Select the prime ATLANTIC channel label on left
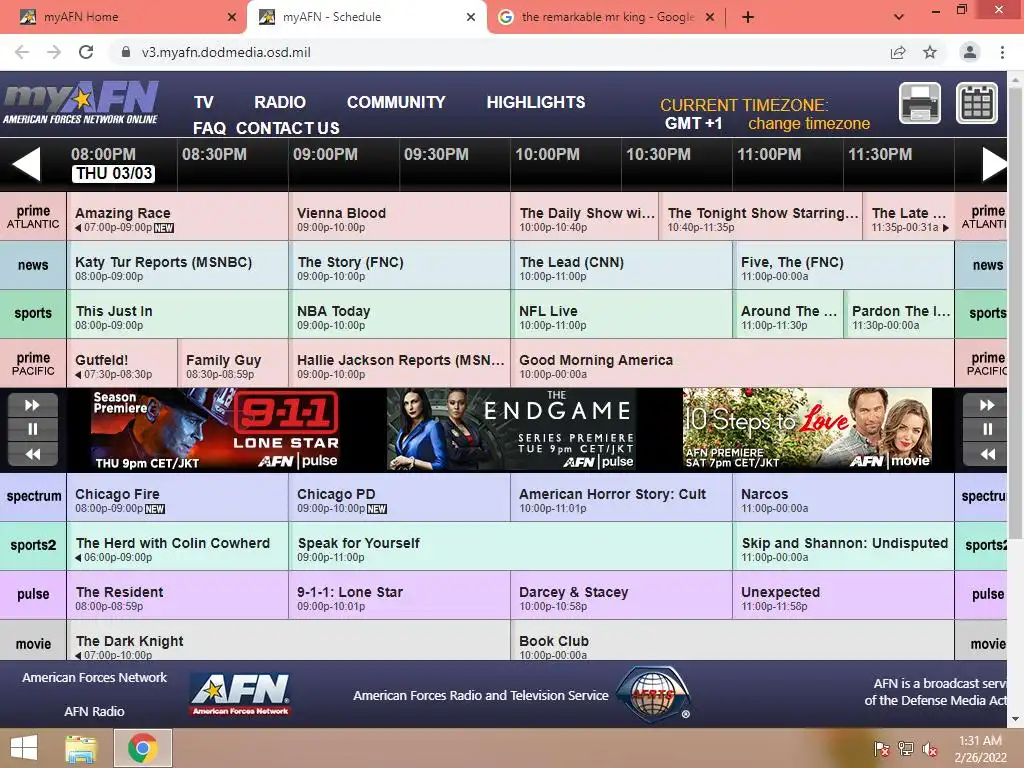Screen dimensions: 1024x768 [33, 216]
